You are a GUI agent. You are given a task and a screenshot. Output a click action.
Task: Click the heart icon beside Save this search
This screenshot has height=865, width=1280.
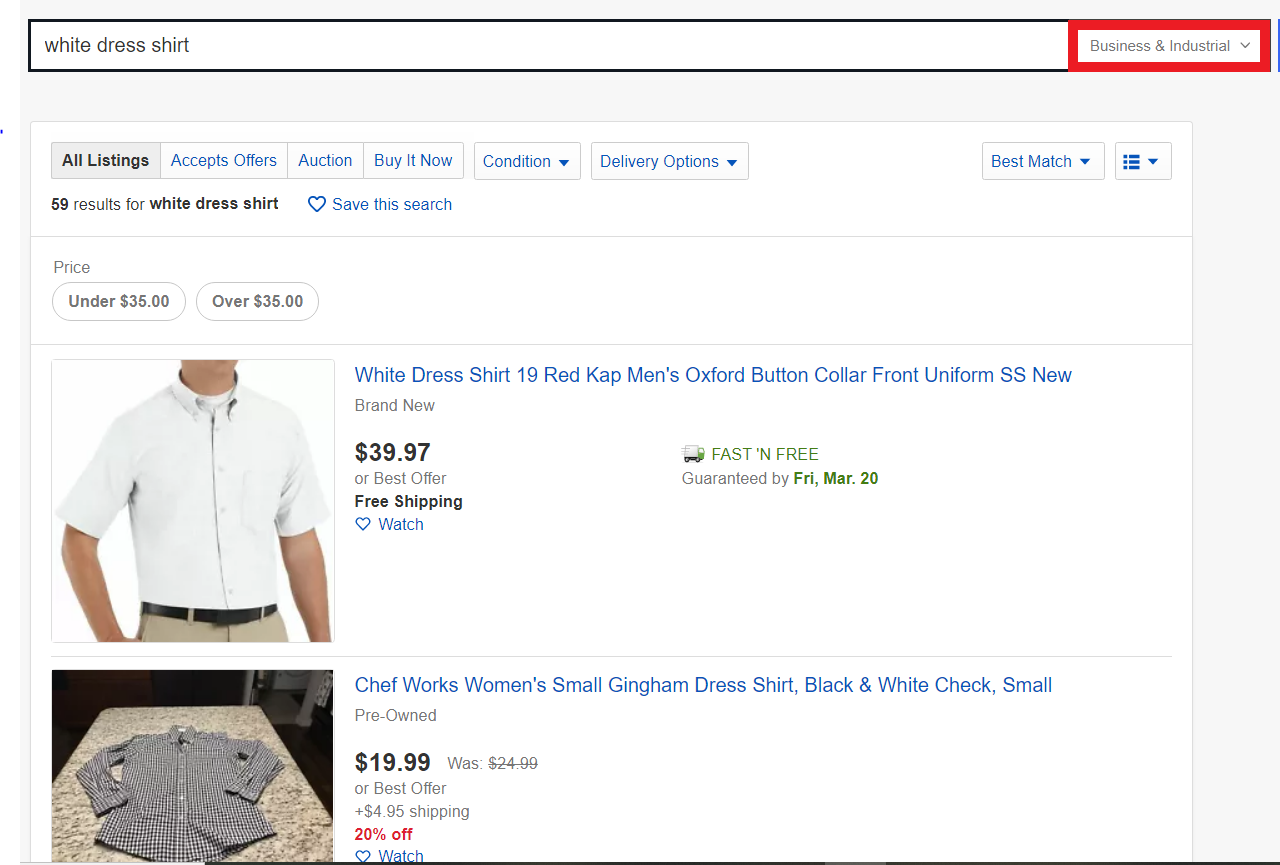[317, 204]
